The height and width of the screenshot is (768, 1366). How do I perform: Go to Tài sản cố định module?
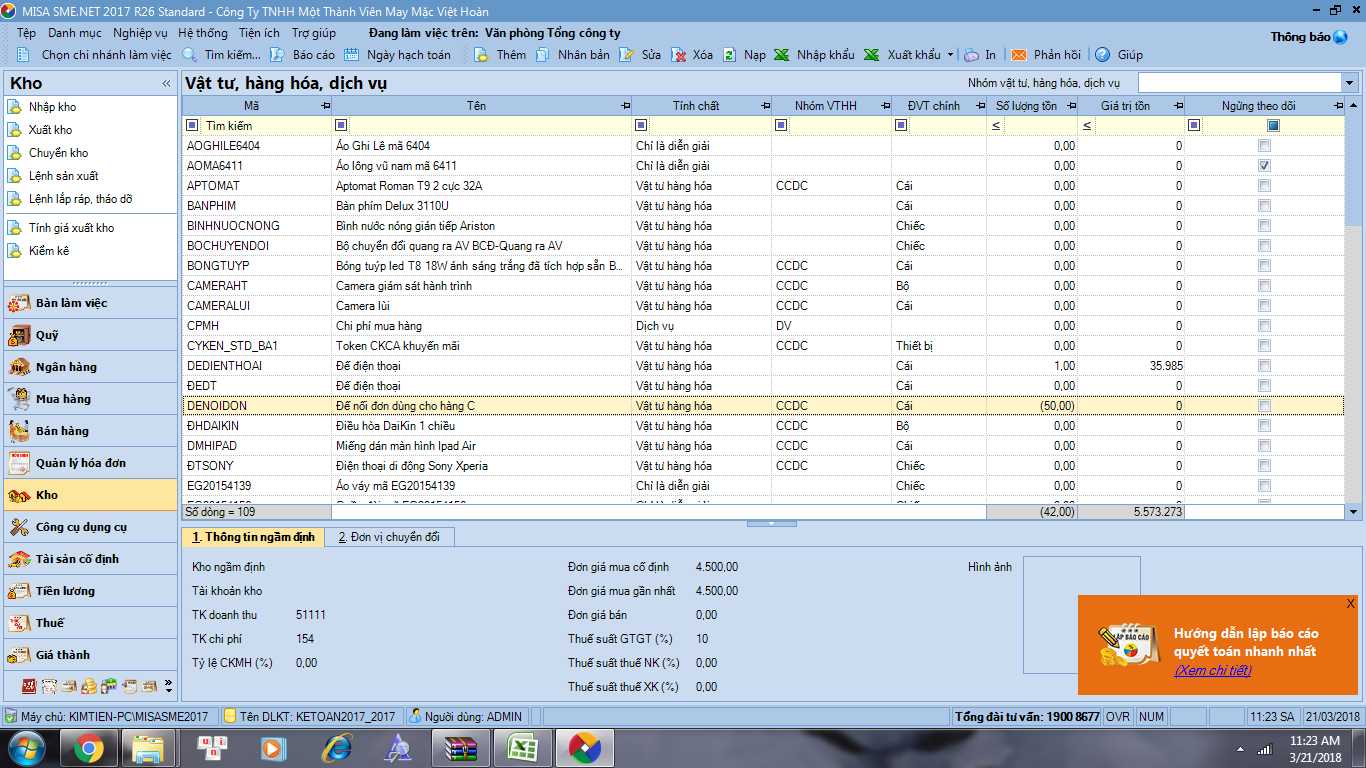pos(91,559)
